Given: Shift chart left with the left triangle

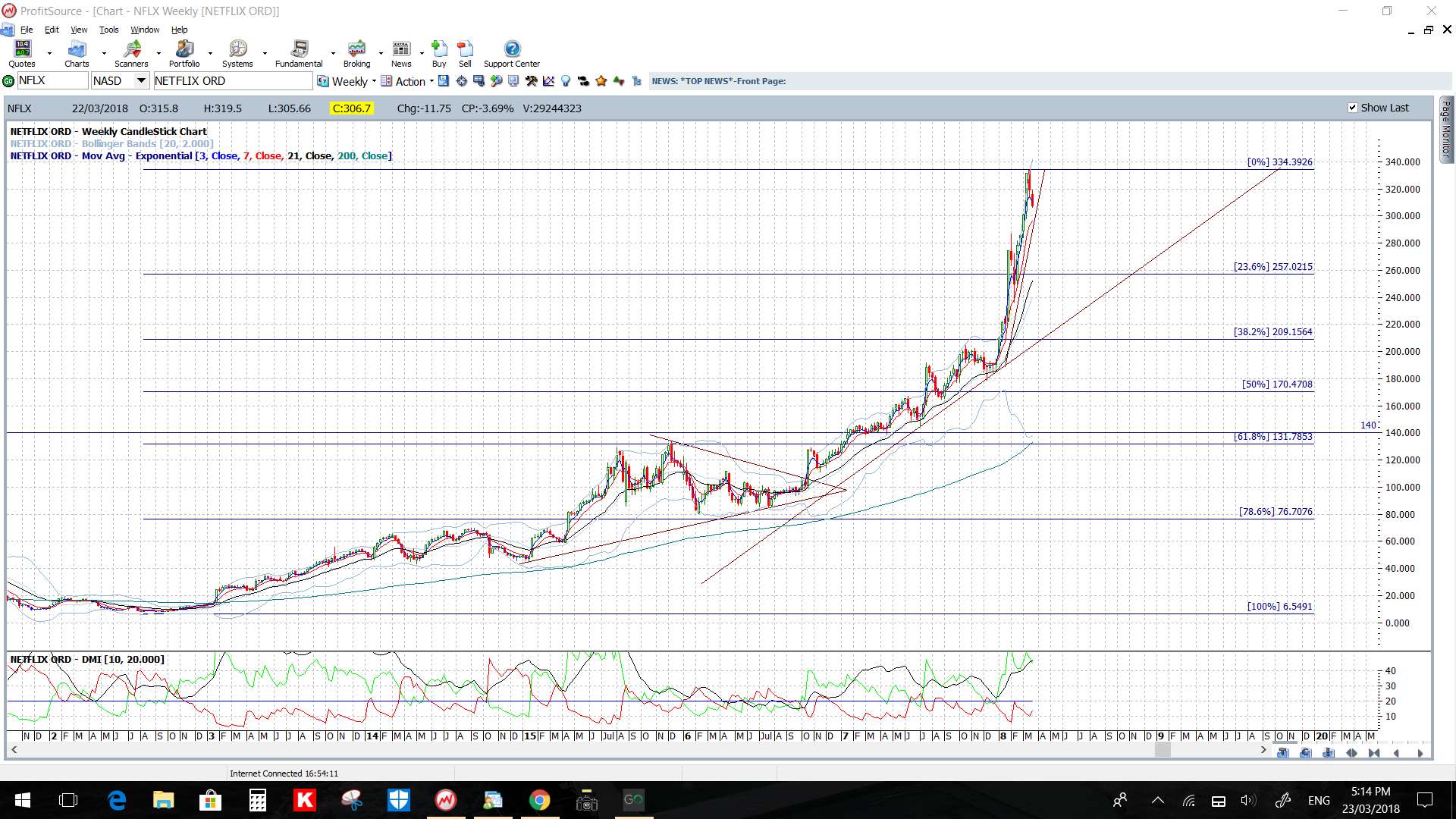Looking at the screenshot, I should (x=1396, y=753).
